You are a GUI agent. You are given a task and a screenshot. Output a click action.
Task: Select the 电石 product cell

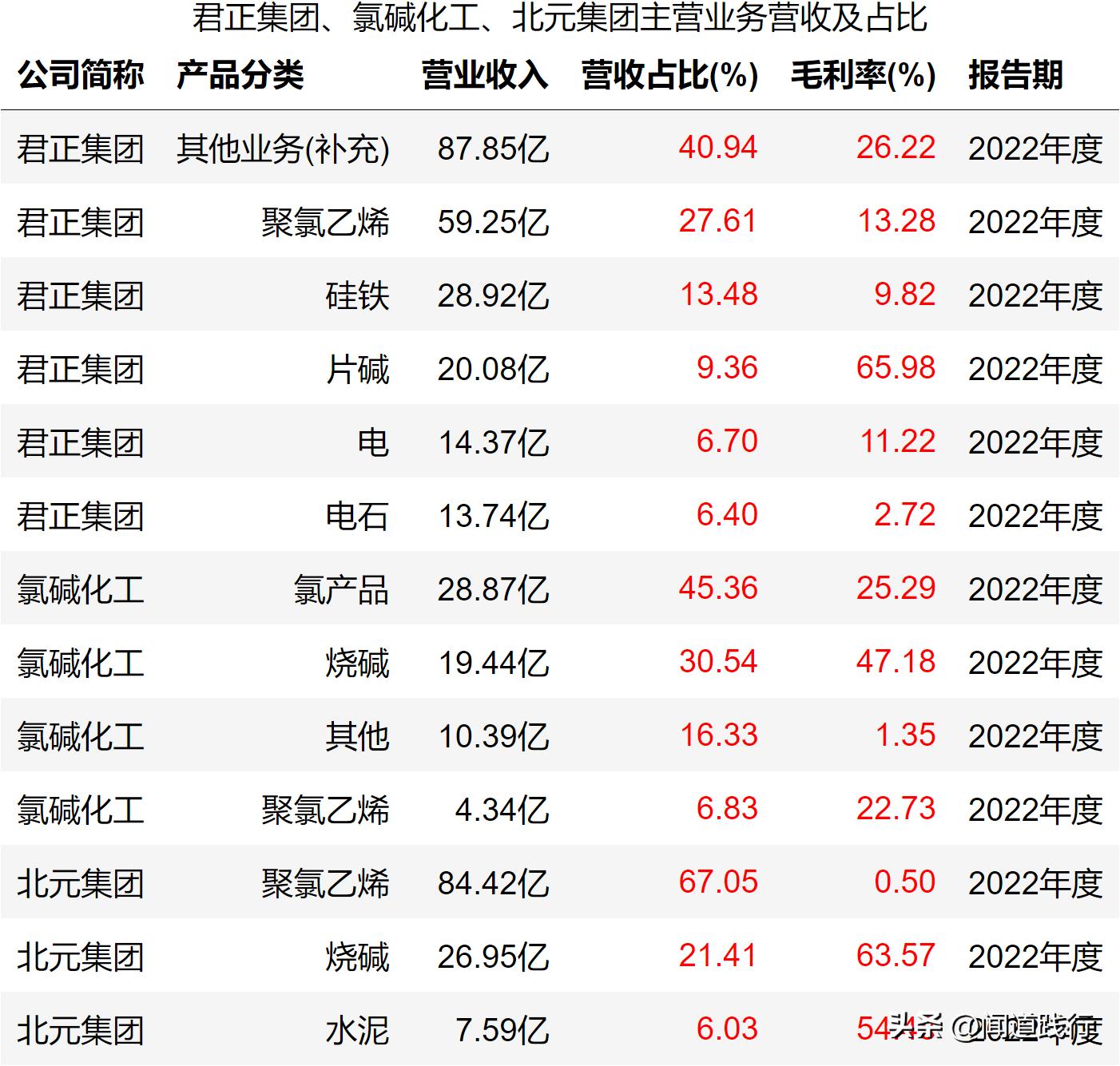coord(358,516)
